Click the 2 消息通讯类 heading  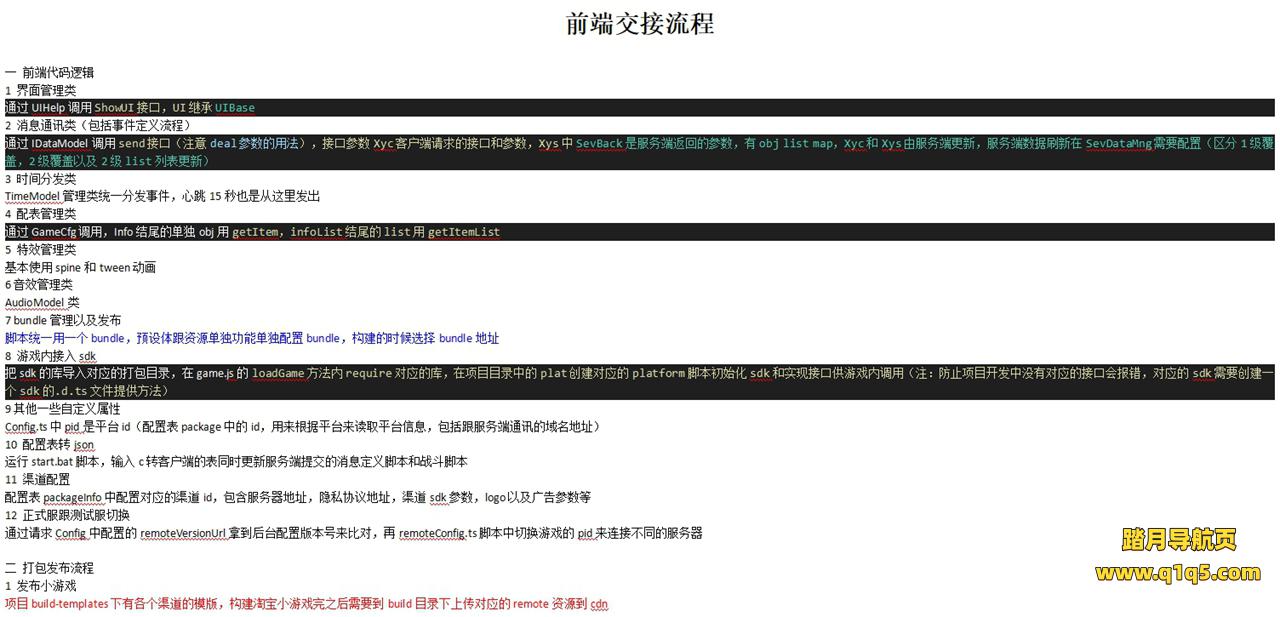(96, 125)
